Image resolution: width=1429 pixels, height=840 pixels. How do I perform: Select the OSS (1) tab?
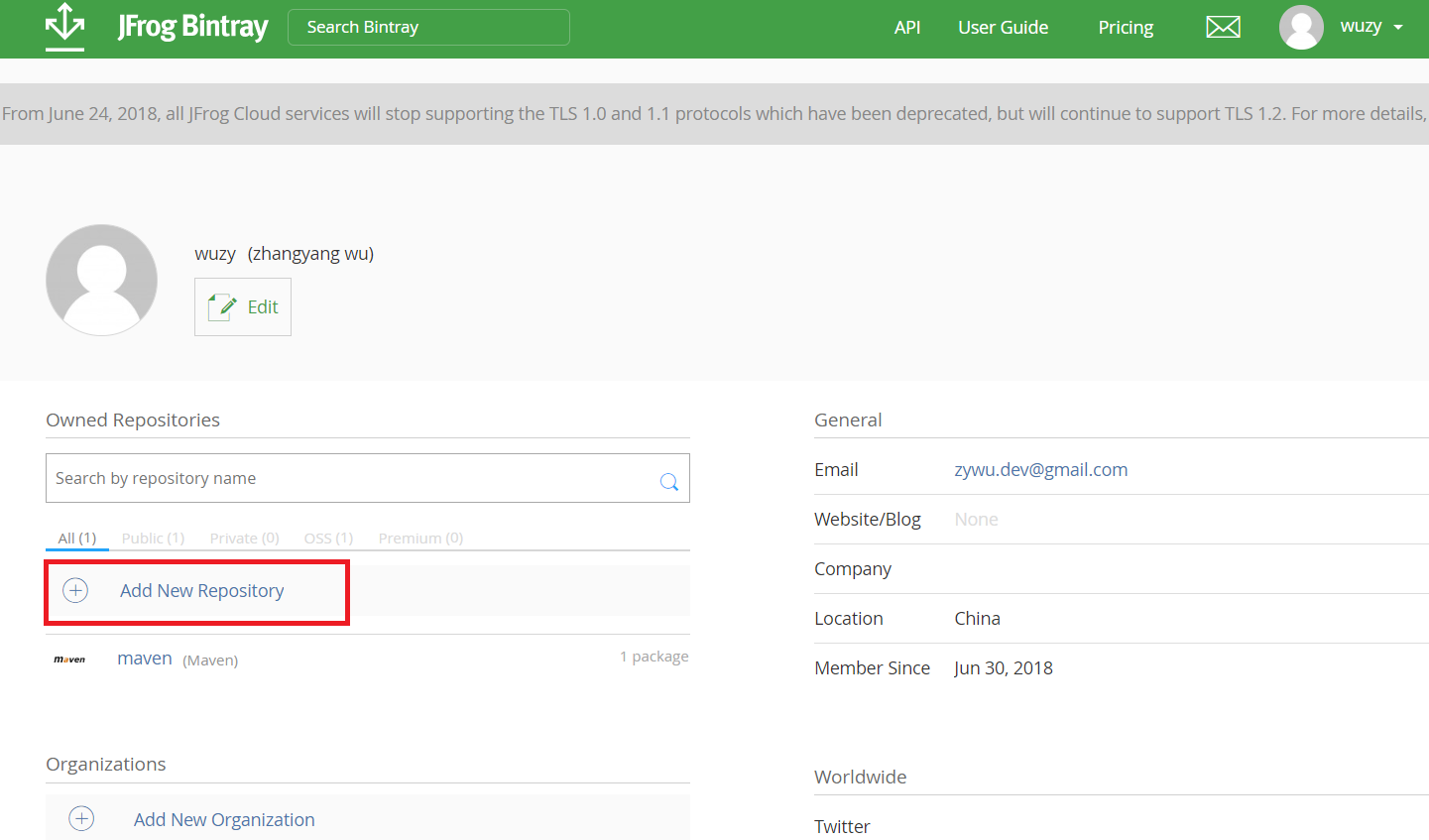click(328, 539)
